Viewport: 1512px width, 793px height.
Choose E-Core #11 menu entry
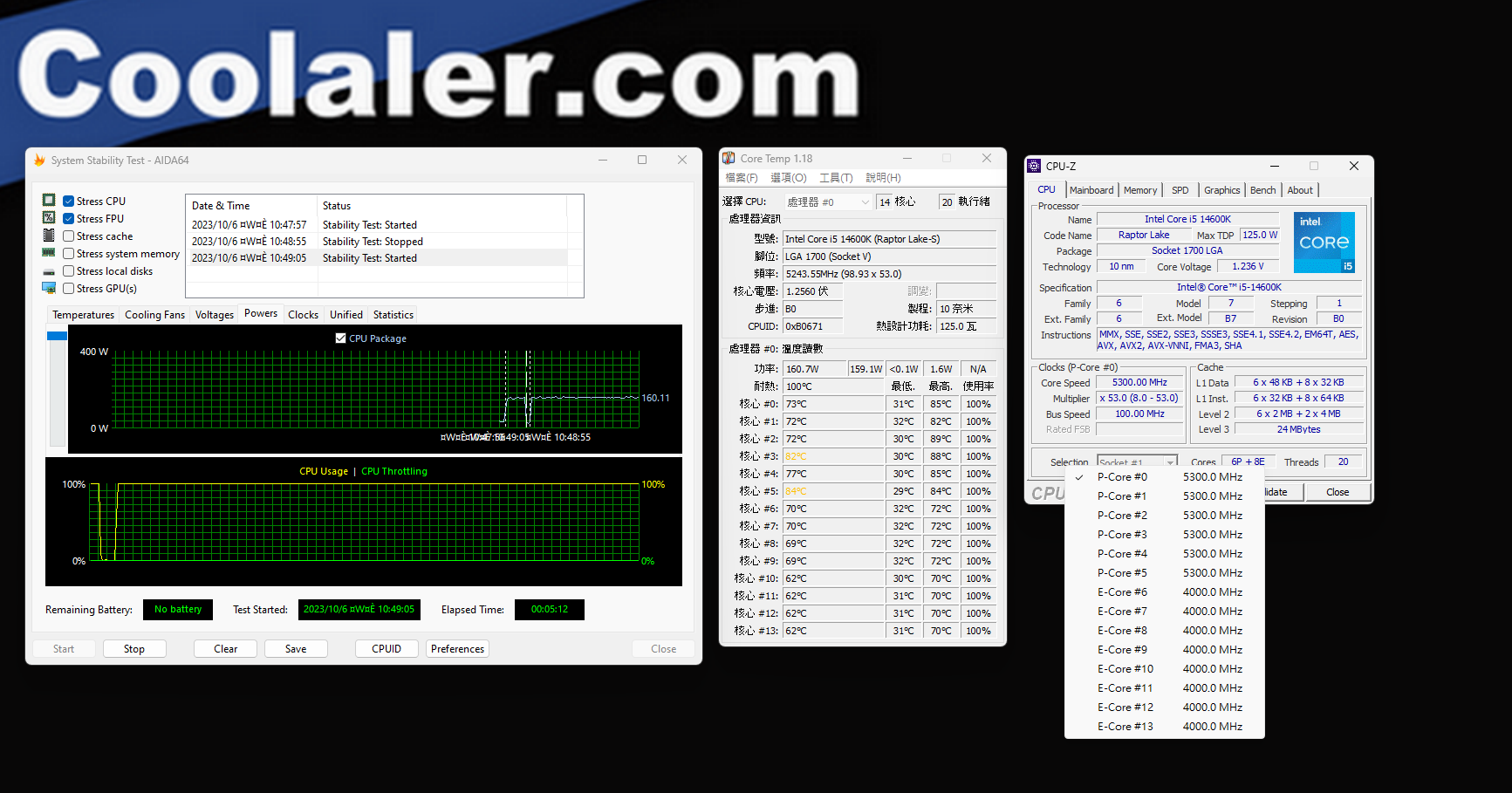click(1165, 688)
